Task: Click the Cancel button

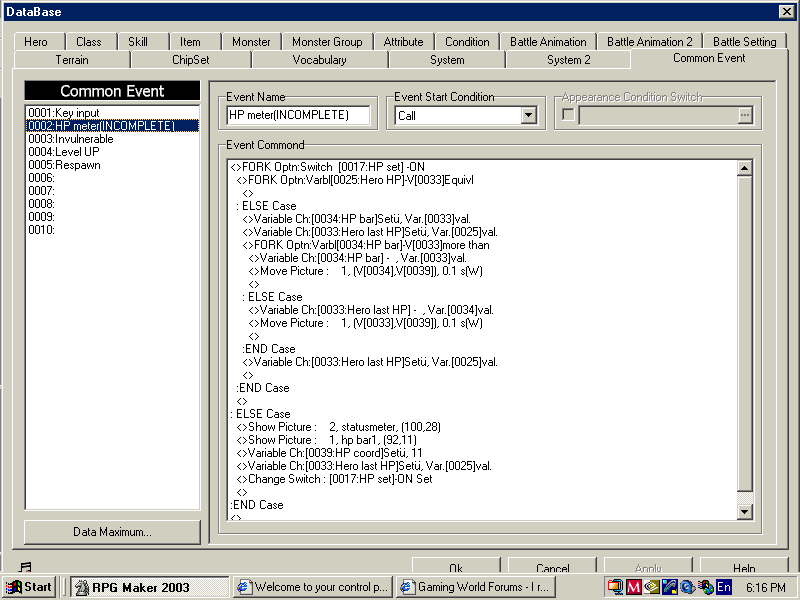Action: coord(551,565)
